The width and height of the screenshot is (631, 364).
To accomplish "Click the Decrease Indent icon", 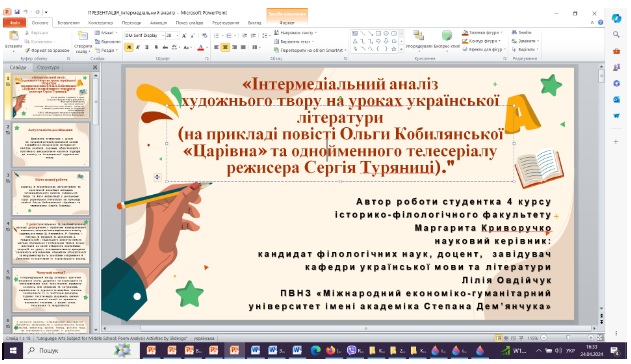I will (x=244, y=35).
